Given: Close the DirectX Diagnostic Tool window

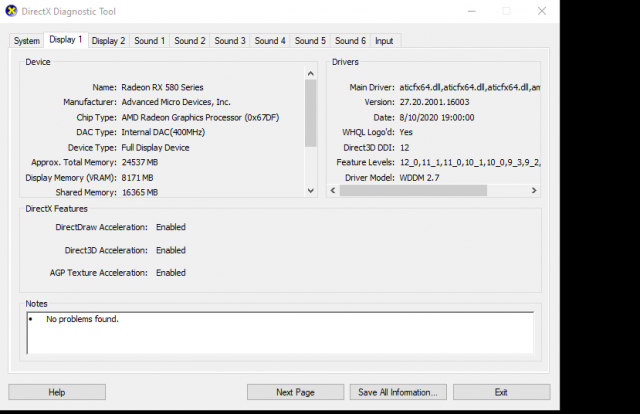Looking at the screenshot, I should point(542,11).
